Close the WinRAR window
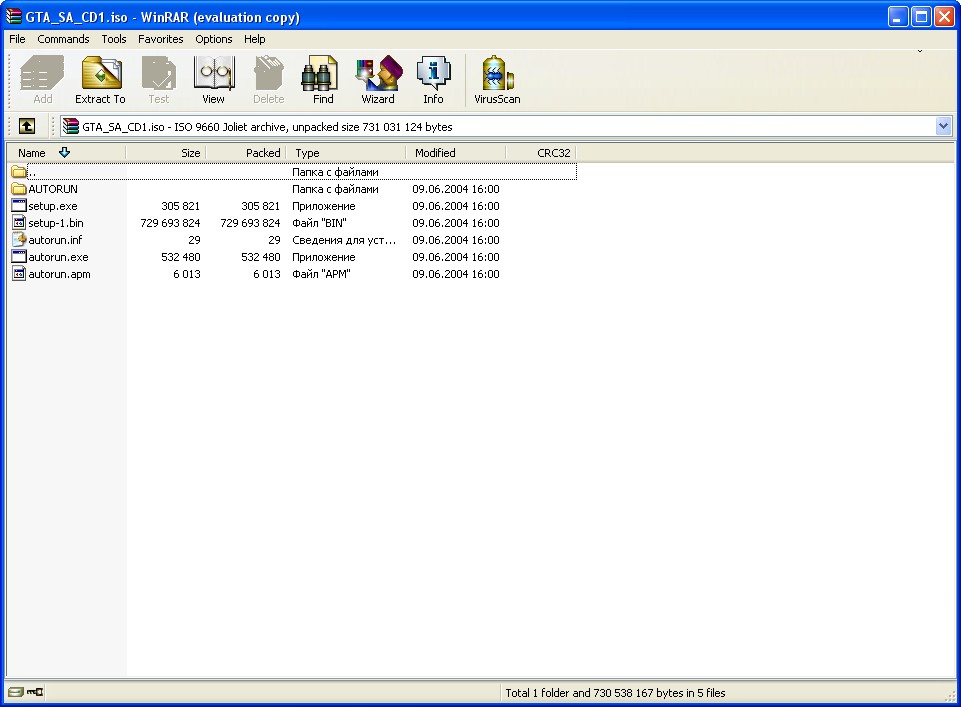This screenshot has height=707, width=961. tap(944, 17)
